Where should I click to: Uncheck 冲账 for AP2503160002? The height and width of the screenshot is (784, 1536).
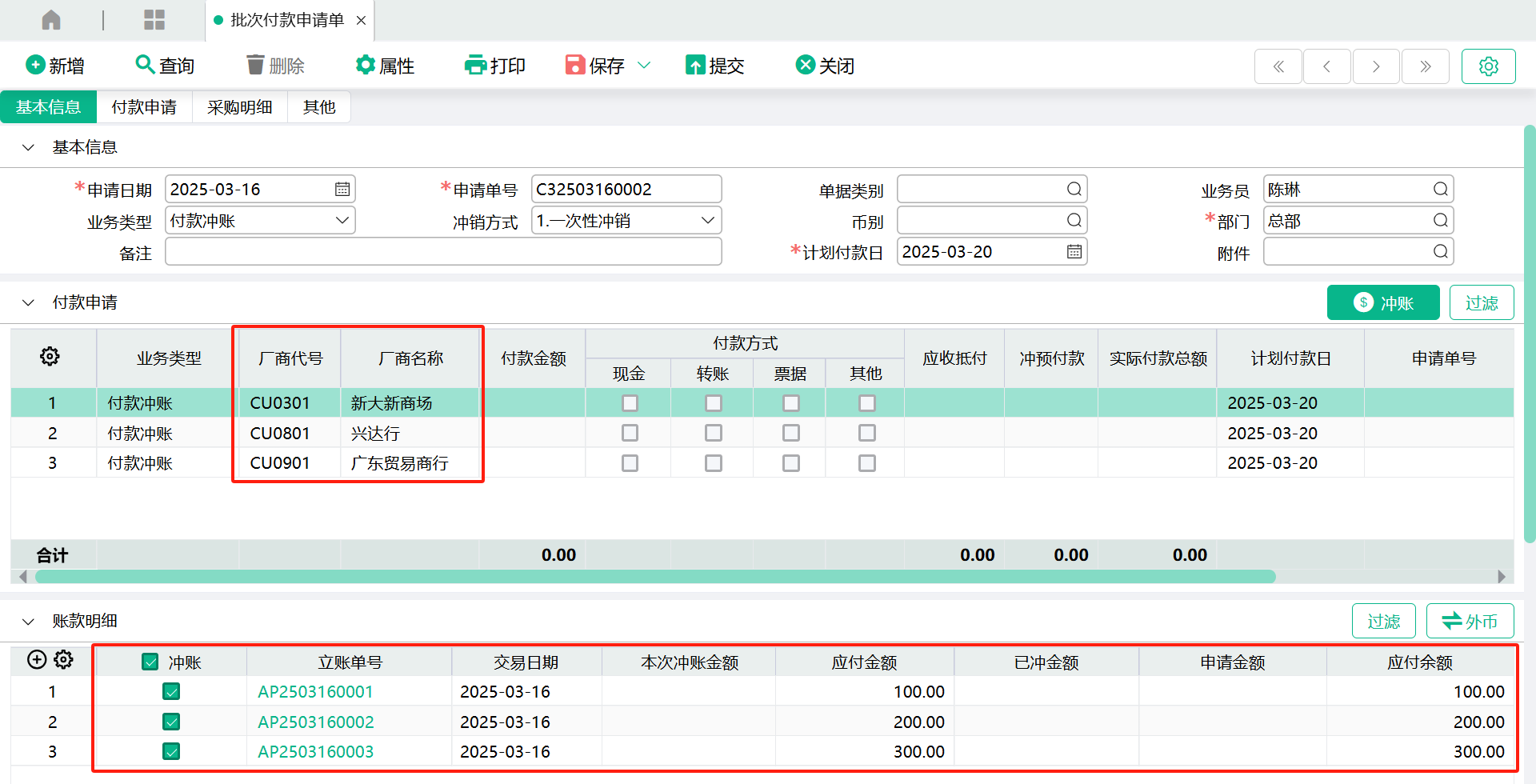point(171,722)
